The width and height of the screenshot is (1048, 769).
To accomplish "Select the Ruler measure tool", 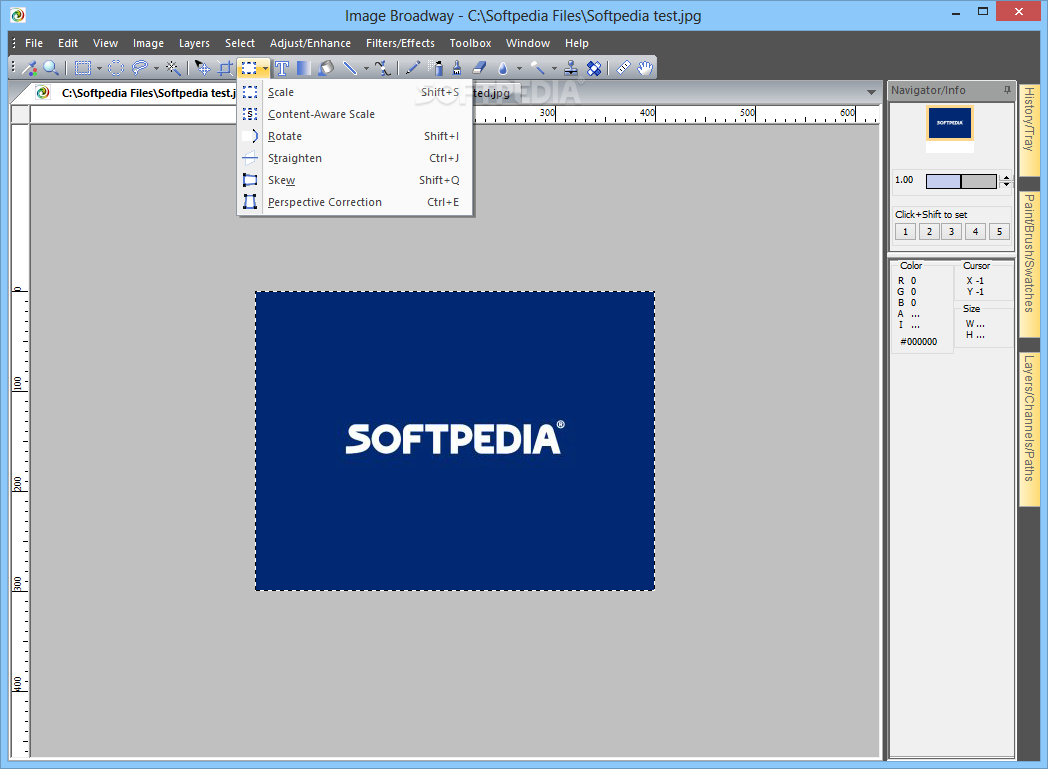I will pyautogui.click(x=623, y=67).
